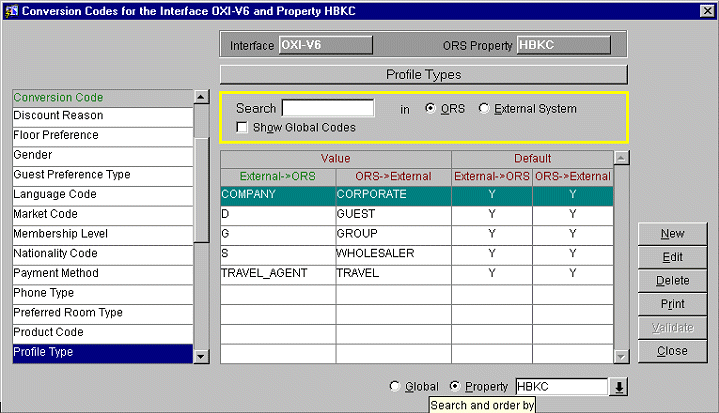Image resolution: width=719 pixels, height=413 pixels.
Task: Enable Show Global Codes checkbox
Action: 242,128
